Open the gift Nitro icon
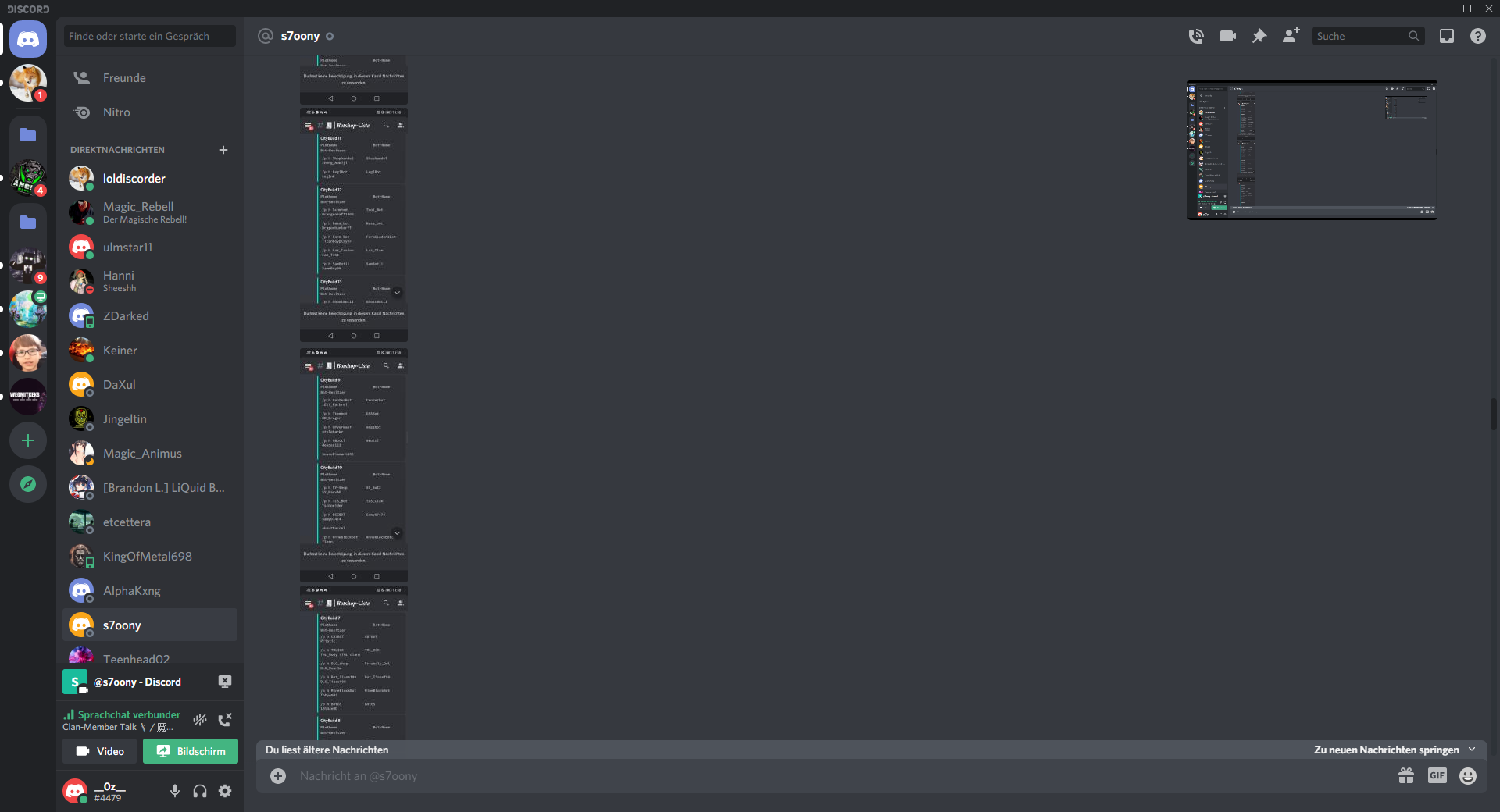This screenshot has height=812, width=1500. pyautogui.click(x=1406, y=776)
